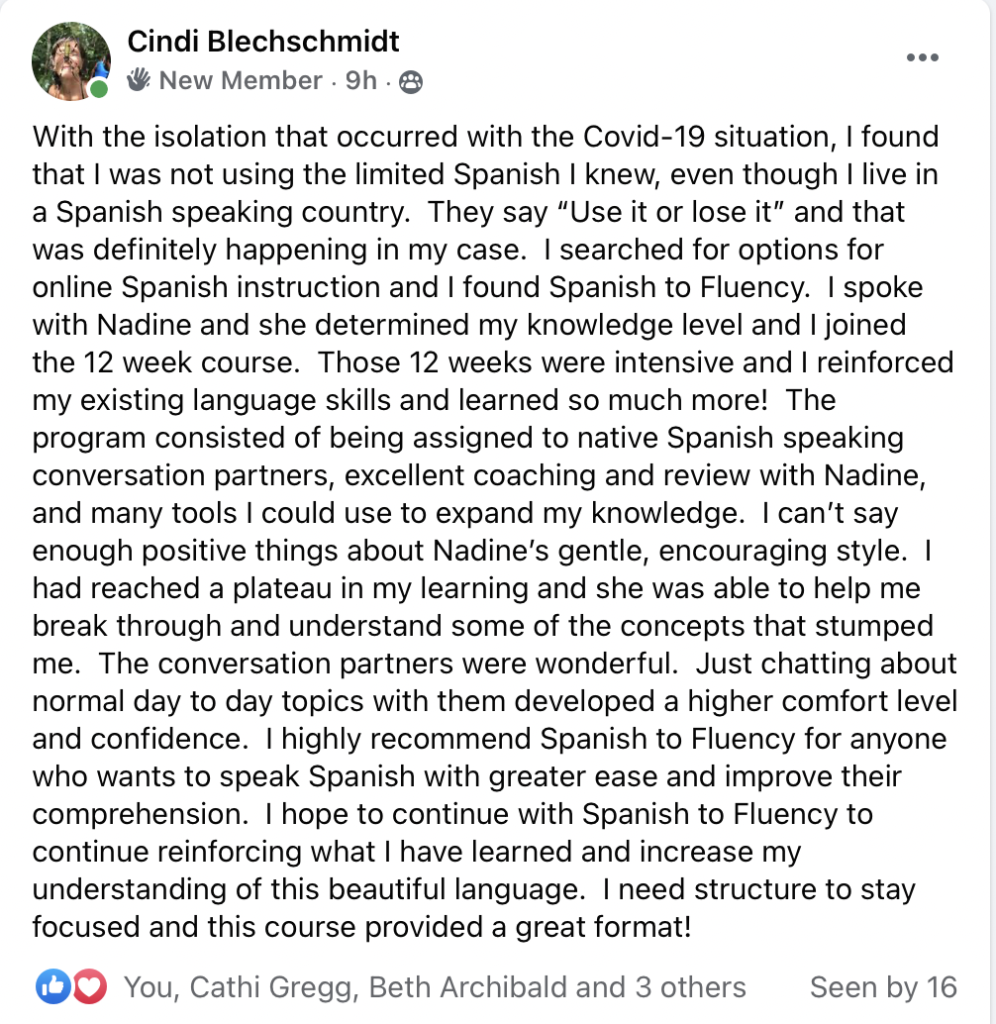This screenshot has height=1024, width=996.
Task: Click the blue thumbs-up Like reaction icon
Action: click(53, 987)
